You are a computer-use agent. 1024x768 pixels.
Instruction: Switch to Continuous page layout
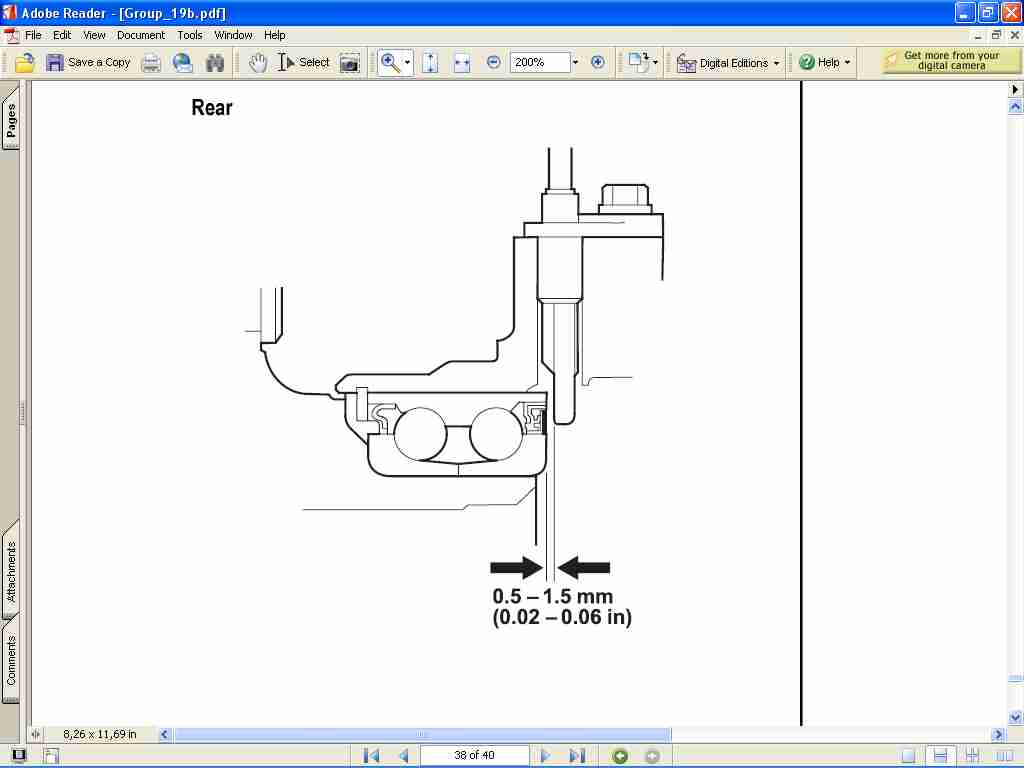click(x=940, y=756)
